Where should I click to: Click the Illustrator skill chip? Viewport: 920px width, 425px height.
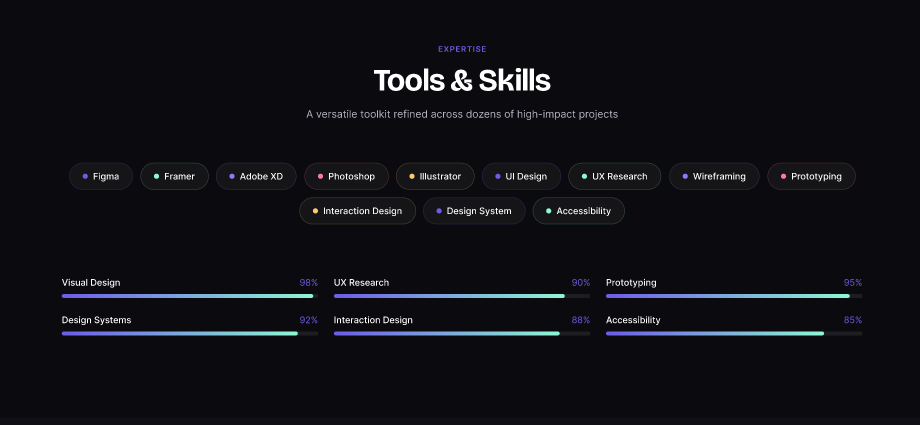point(435,176)
